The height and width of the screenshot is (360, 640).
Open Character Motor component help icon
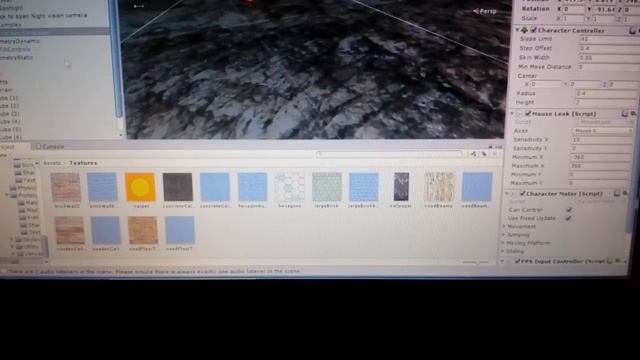[617, 193]
